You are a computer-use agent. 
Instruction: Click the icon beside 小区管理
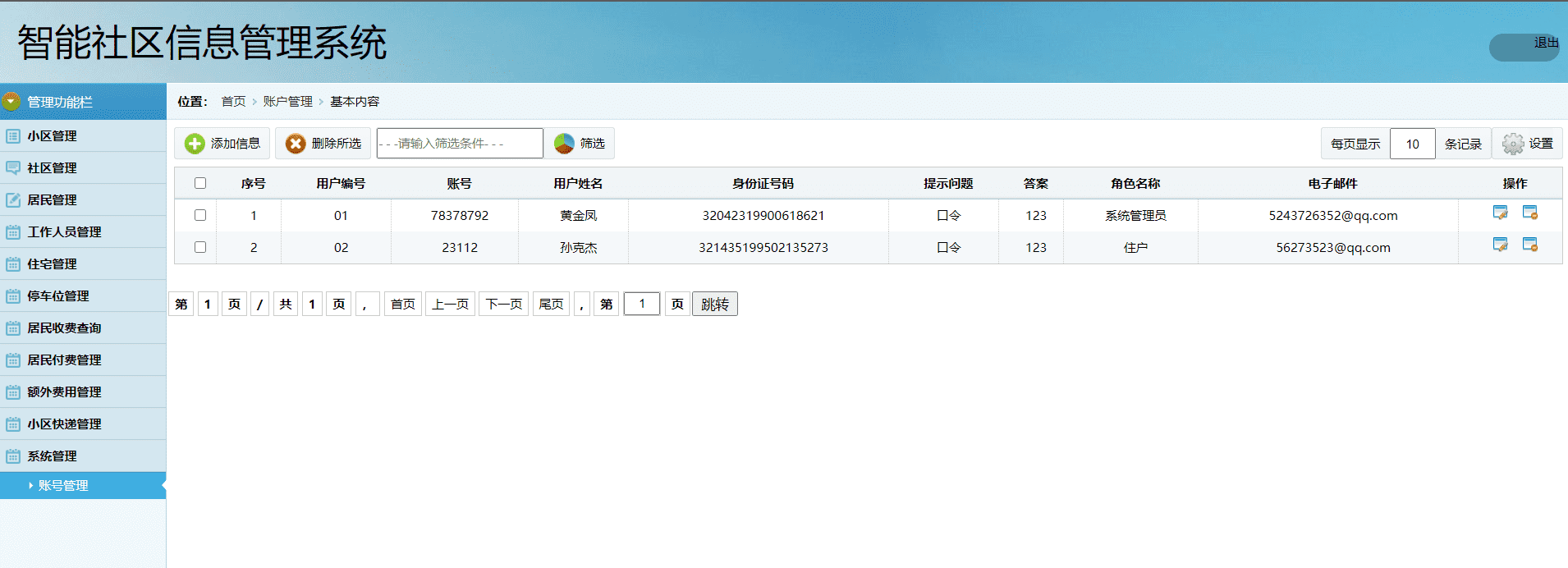(x=13, y=136)
